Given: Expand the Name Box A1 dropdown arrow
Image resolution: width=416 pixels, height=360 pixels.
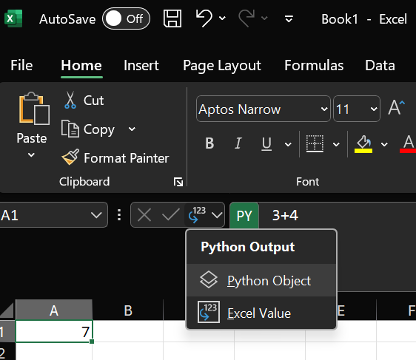Looking at the screenshot, I should pyautogui.click(x=97, y=215).
